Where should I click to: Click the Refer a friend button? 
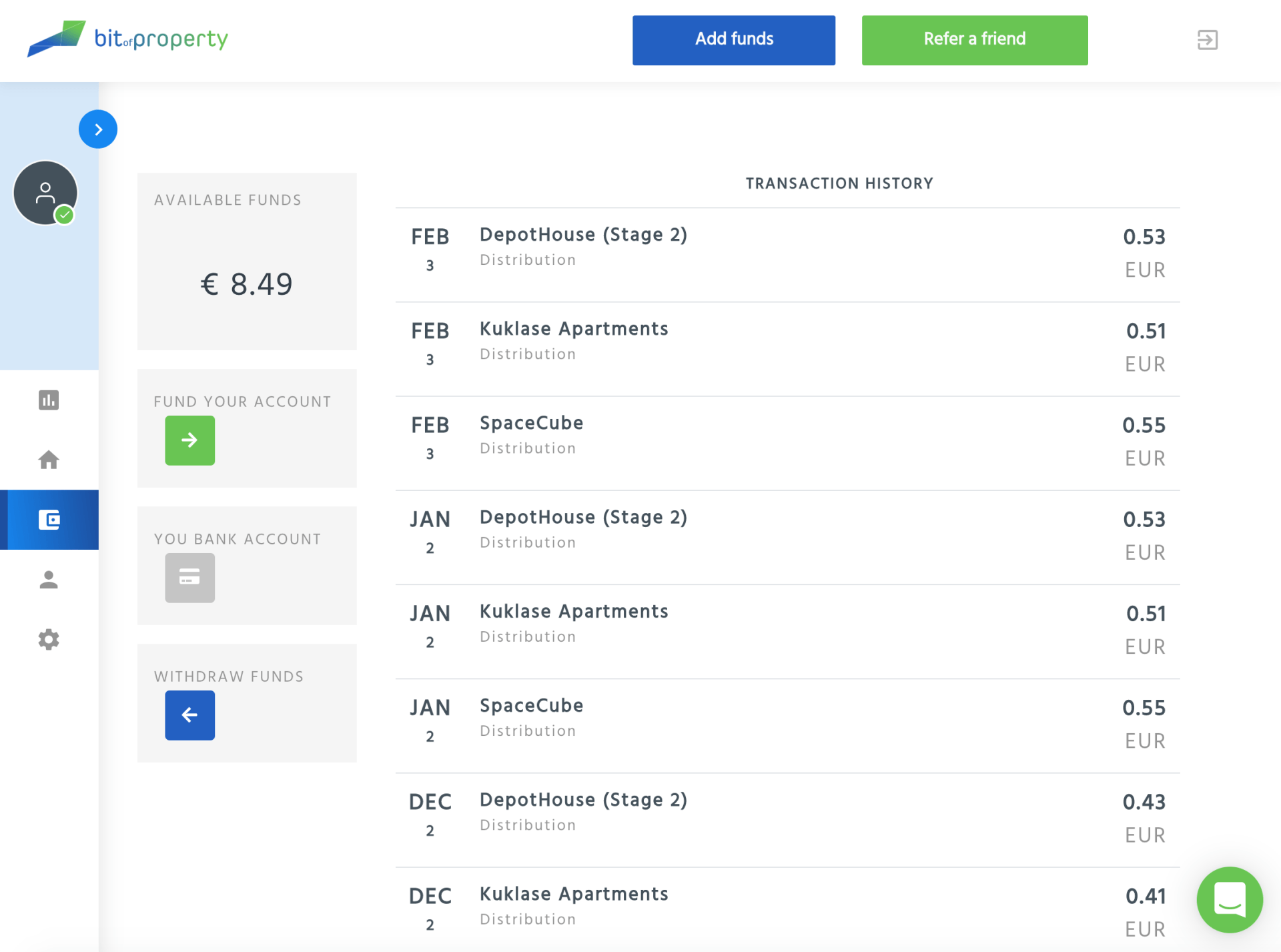click(x=974, y=40)
